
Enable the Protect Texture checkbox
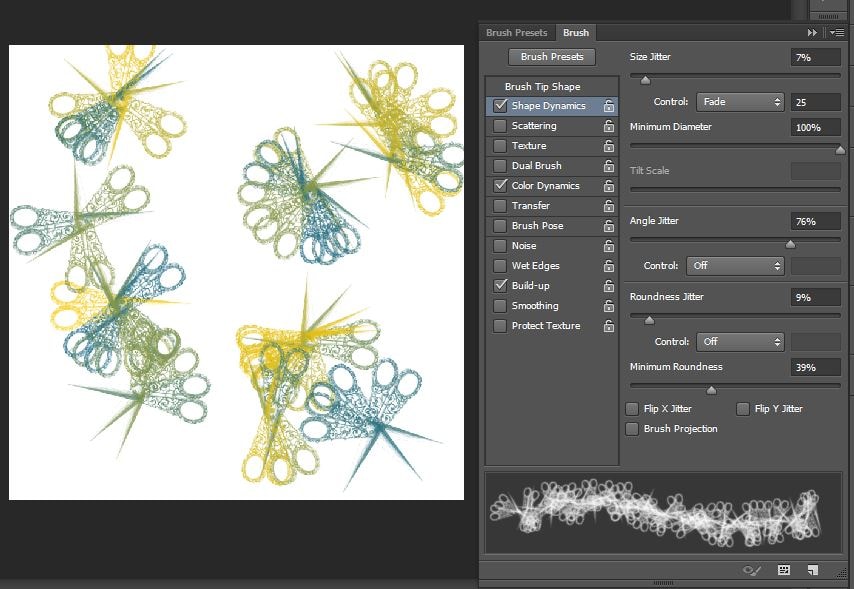pyautogui.click(x=500, y=326)
